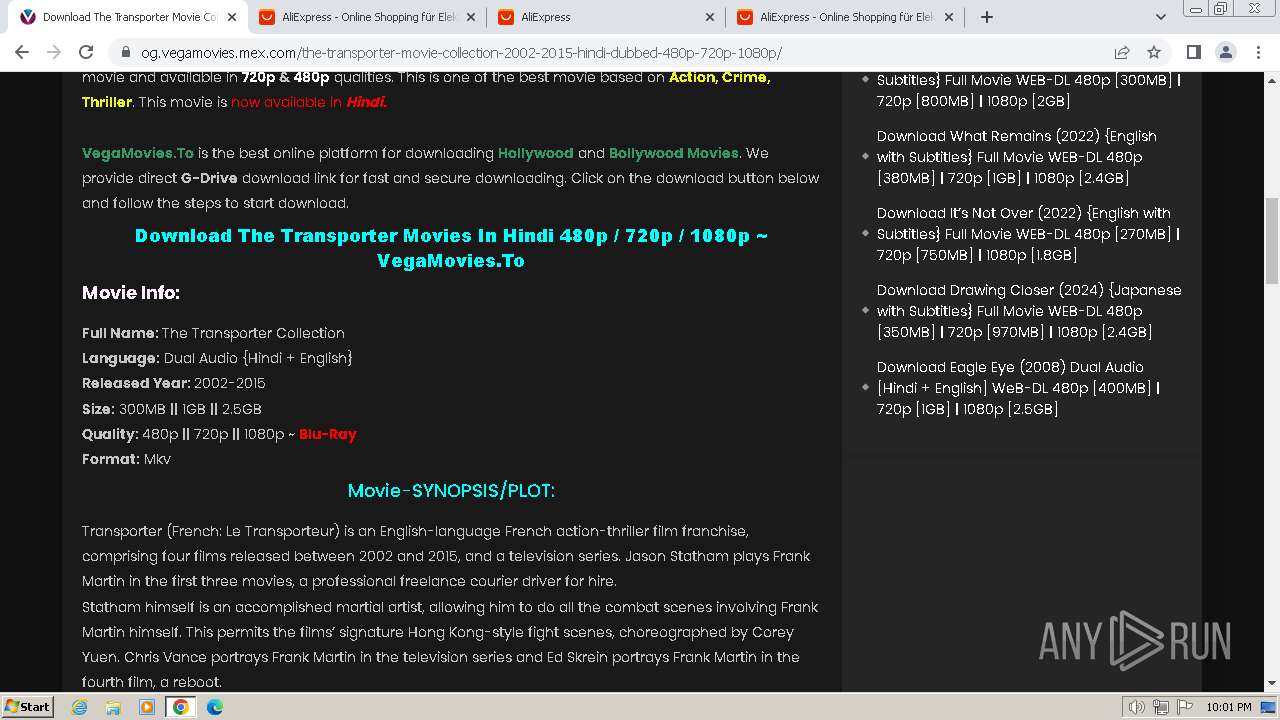Close the plain AliExpress tab
Image resolution: width=1280 pixels, height=720 pixels.
point(710,17)
